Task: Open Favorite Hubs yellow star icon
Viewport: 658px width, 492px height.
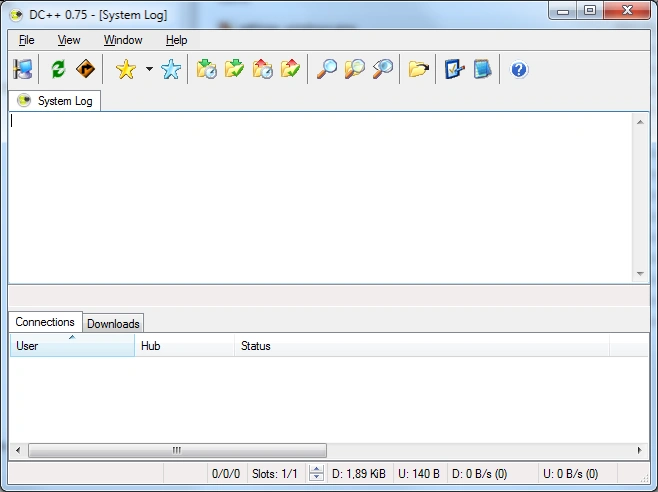Action: pos(126,69)
